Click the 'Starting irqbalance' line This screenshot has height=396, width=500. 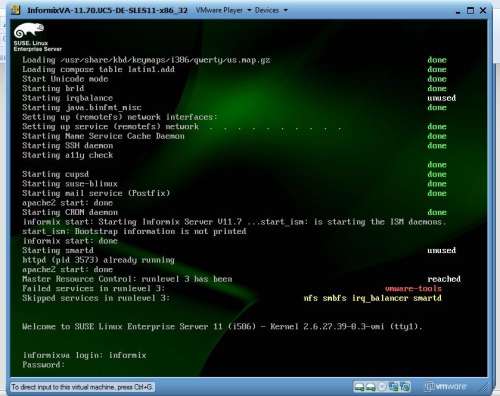pos(67,98)
